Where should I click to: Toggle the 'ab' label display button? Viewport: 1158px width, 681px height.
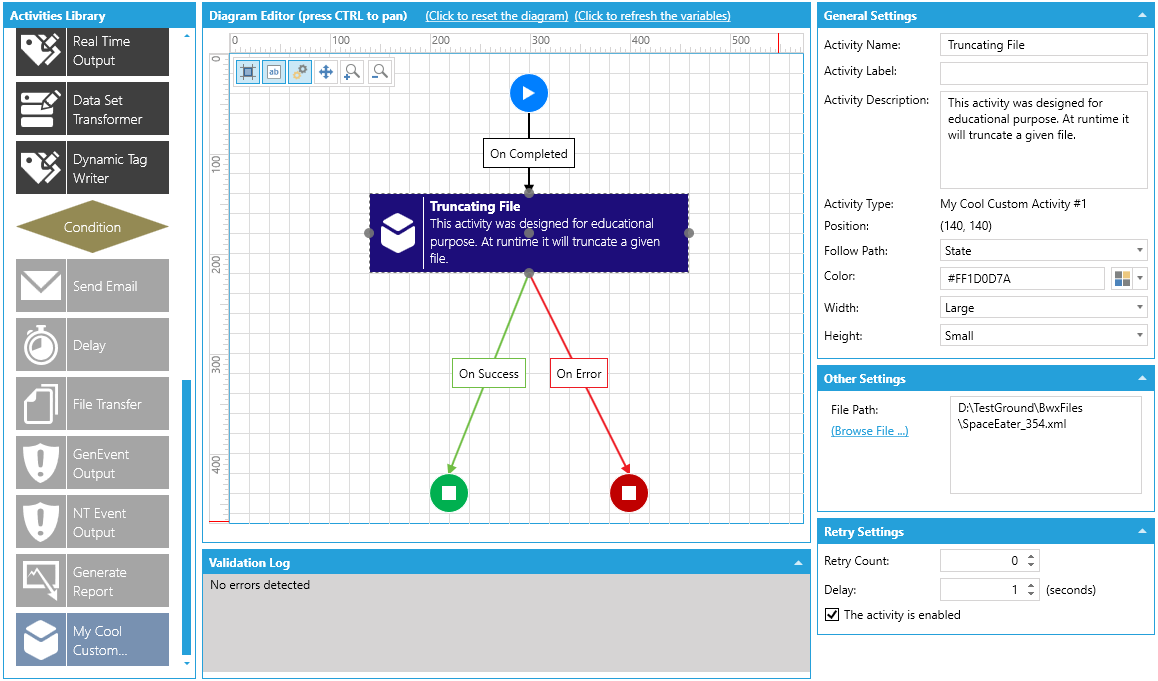pos(274,72)
